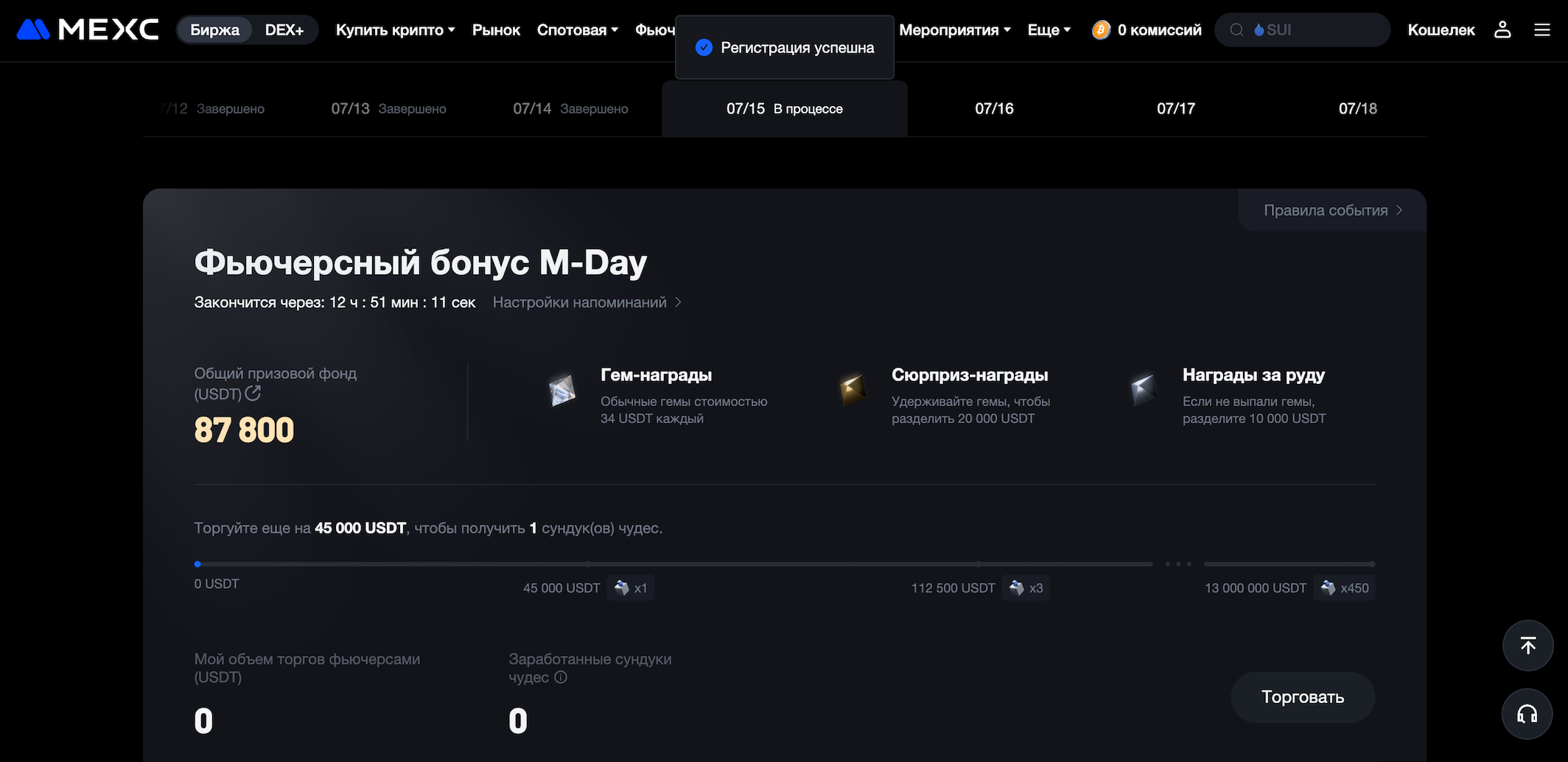Screen dimensions: 1568x762
Task: Click the Сюрприз-награды gold gem icon
Action: coord(853,389)
